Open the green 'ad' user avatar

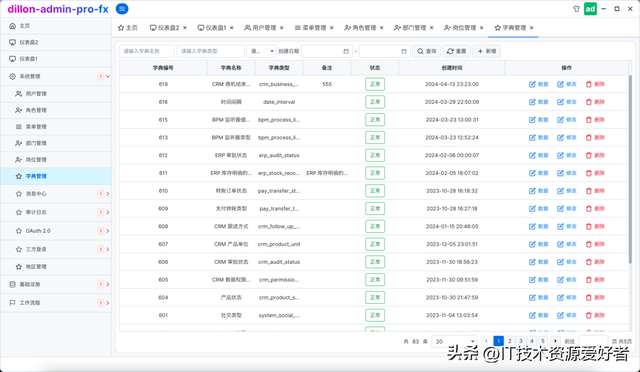point(590,9)
